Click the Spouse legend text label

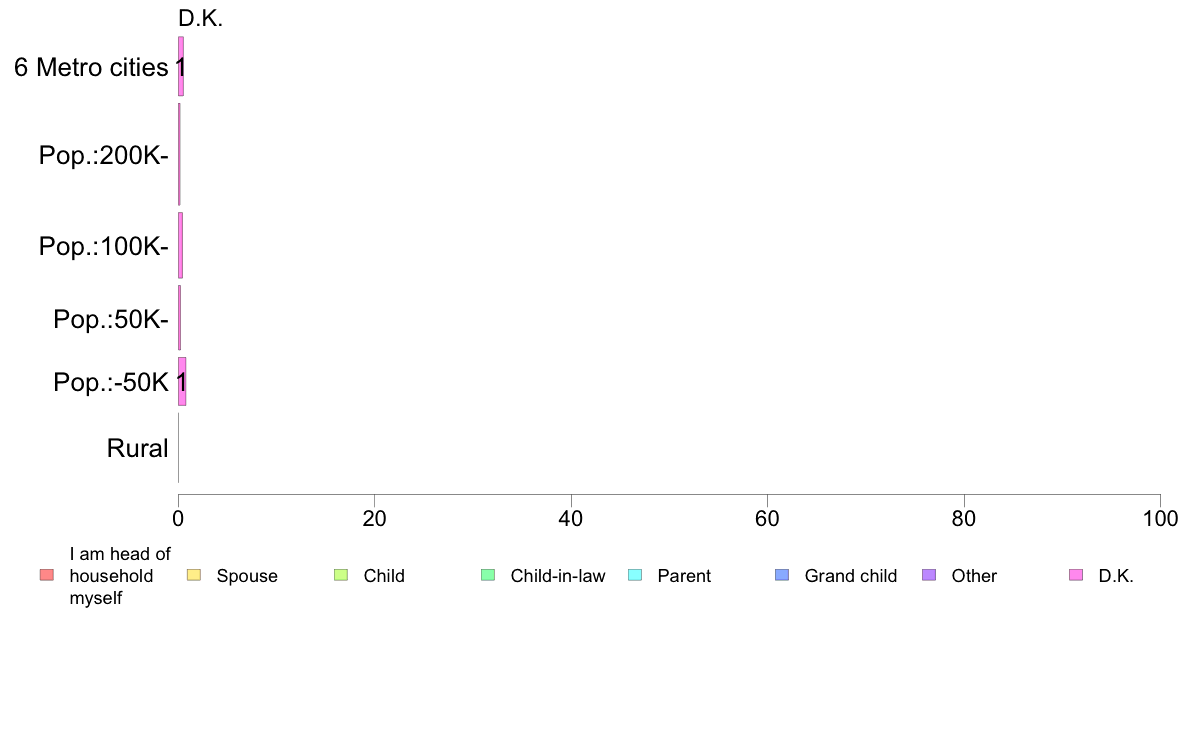[247, 576]
